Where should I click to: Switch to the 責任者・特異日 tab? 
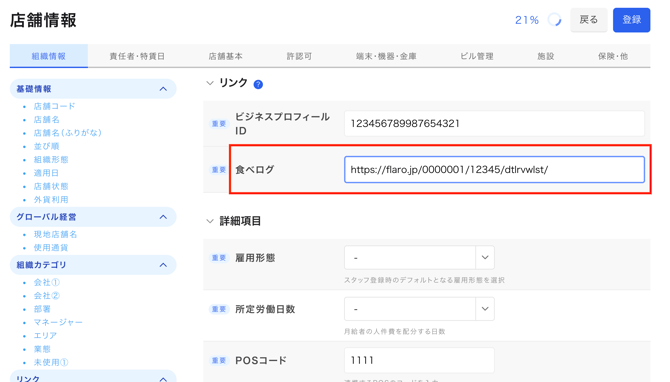click(137, 56)
